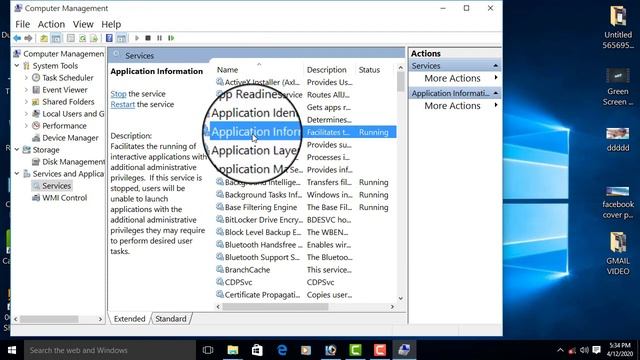
Task: Open the File menu
Action: pos(22,24)
